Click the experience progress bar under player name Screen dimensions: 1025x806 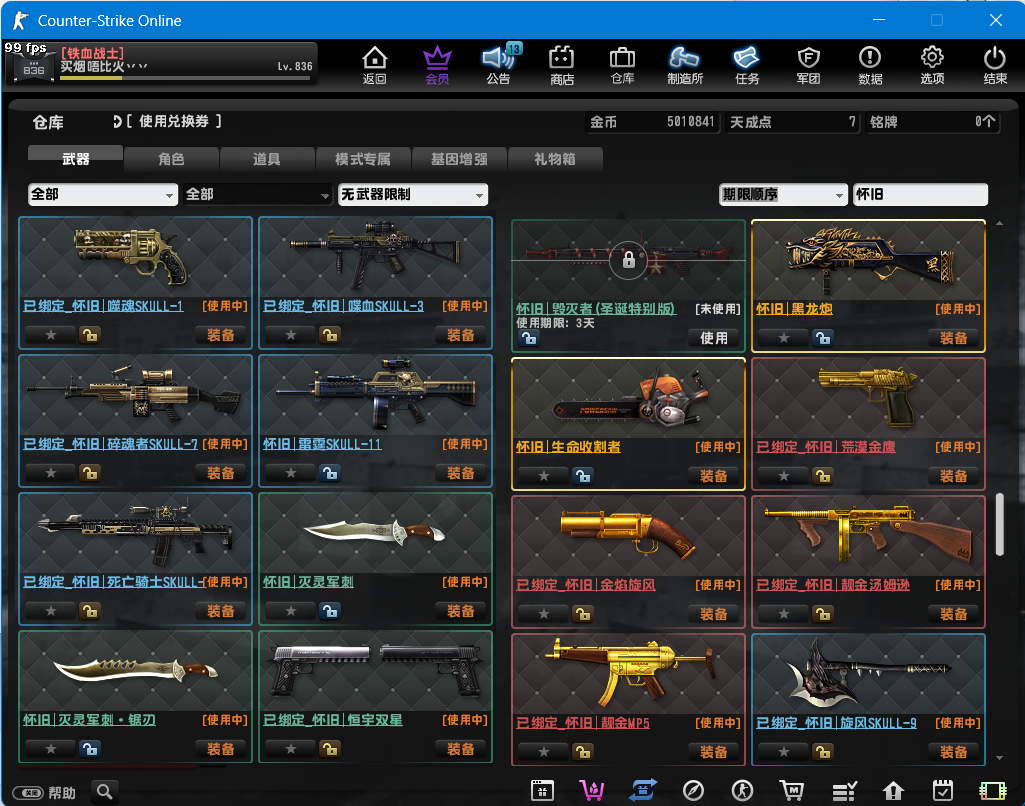click(185, 78)
